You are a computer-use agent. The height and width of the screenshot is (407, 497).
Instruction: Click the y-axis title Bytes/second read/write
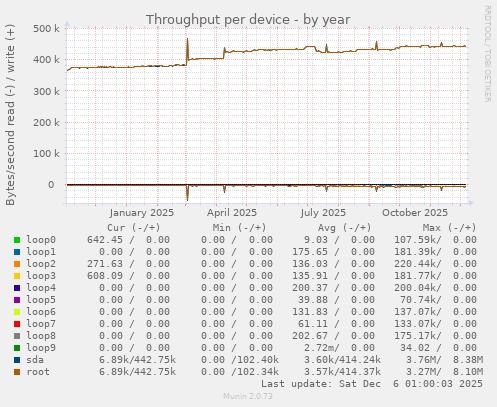pyautogui.click(x=10, y=115)
